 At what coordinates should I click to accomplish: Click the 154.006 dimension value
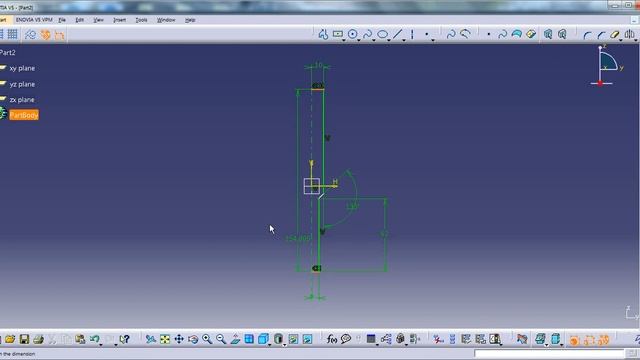click(298, 238)
